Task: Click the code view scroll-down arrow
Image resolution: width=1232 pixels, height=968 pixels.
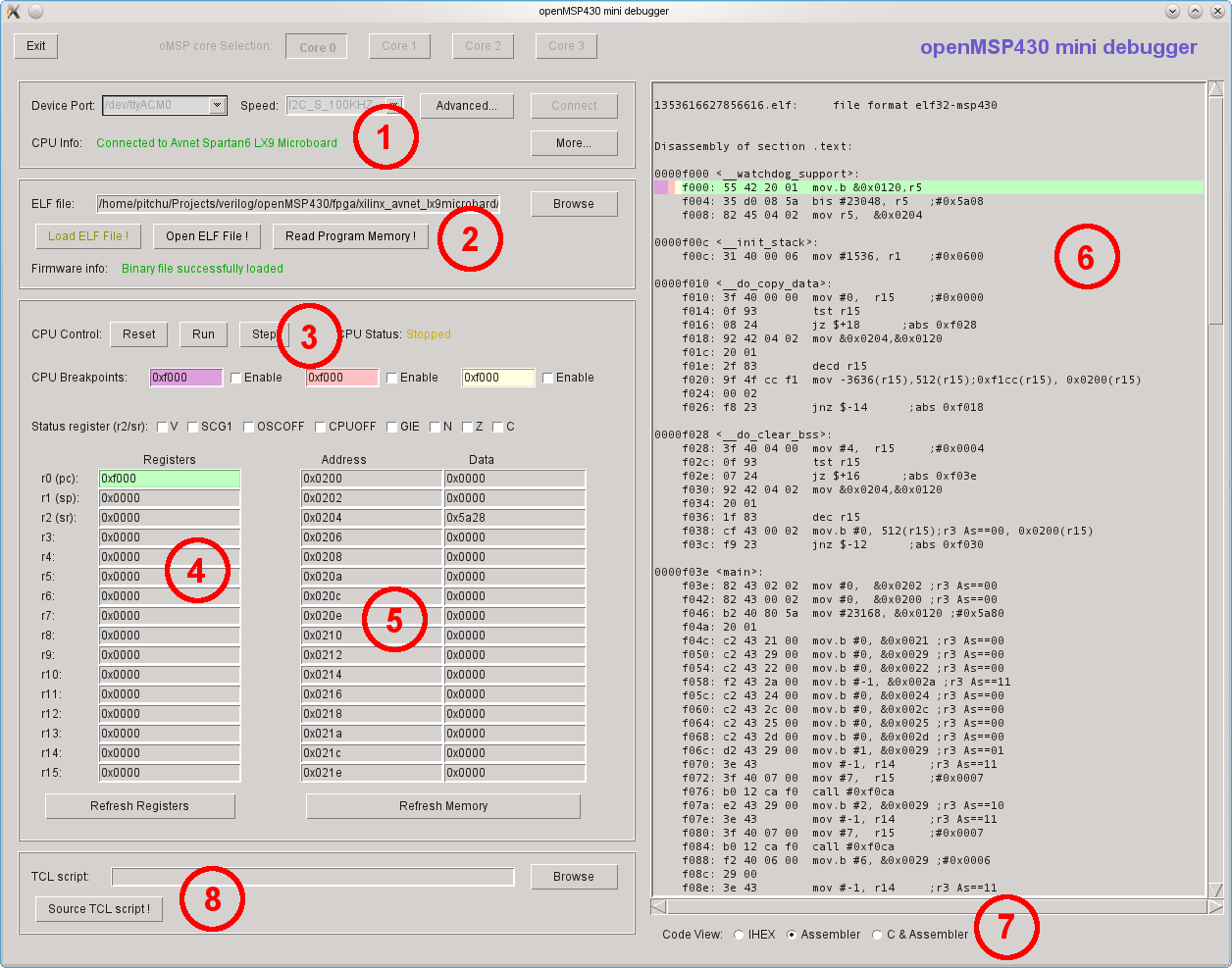Action: tap(1216, 890)
